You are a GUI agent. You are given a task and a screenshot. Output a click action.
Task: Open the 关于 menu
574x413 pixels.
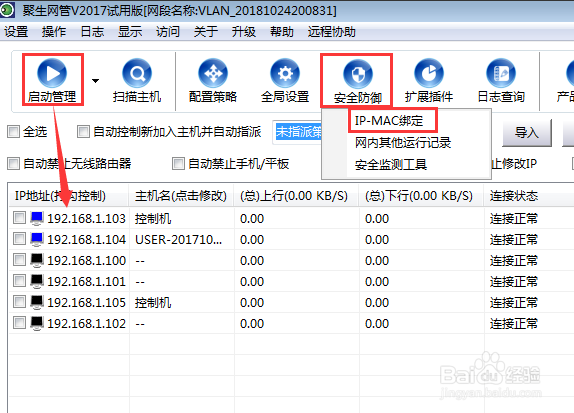pyautogui.click(x=206, y=32)
